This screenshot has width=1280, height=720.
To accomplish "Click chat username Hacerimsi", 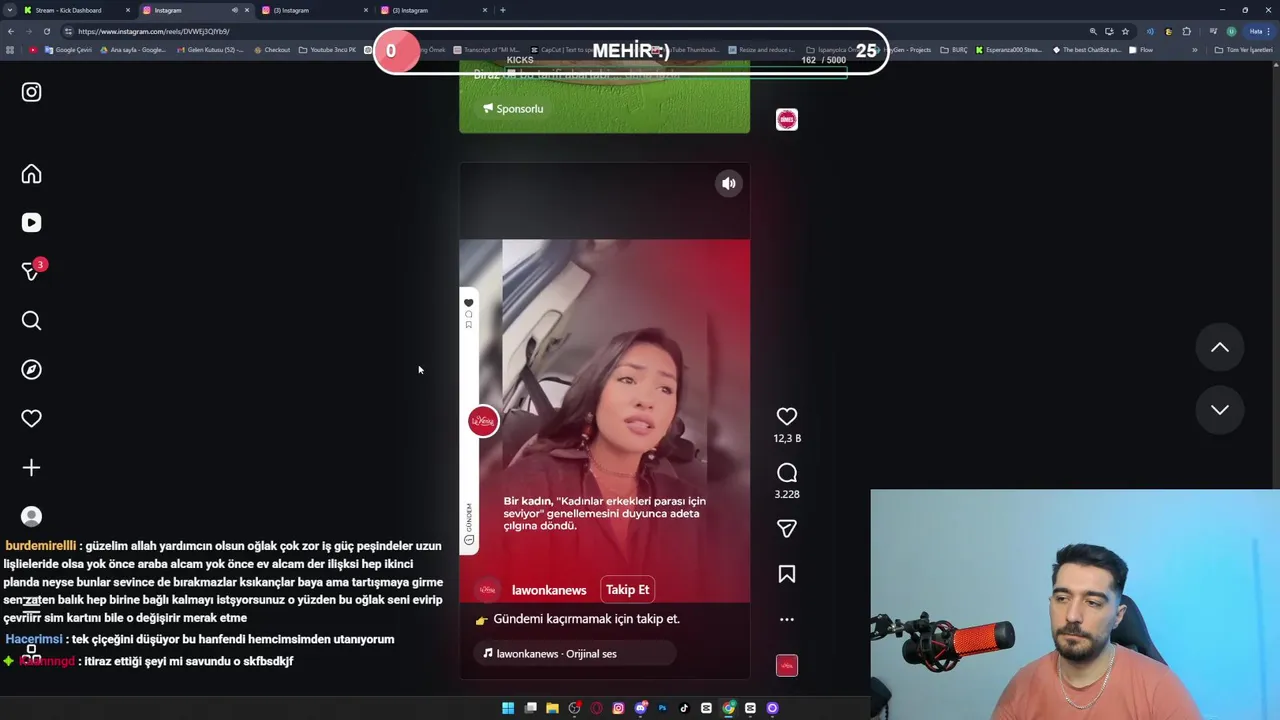I will coord(34,639).
